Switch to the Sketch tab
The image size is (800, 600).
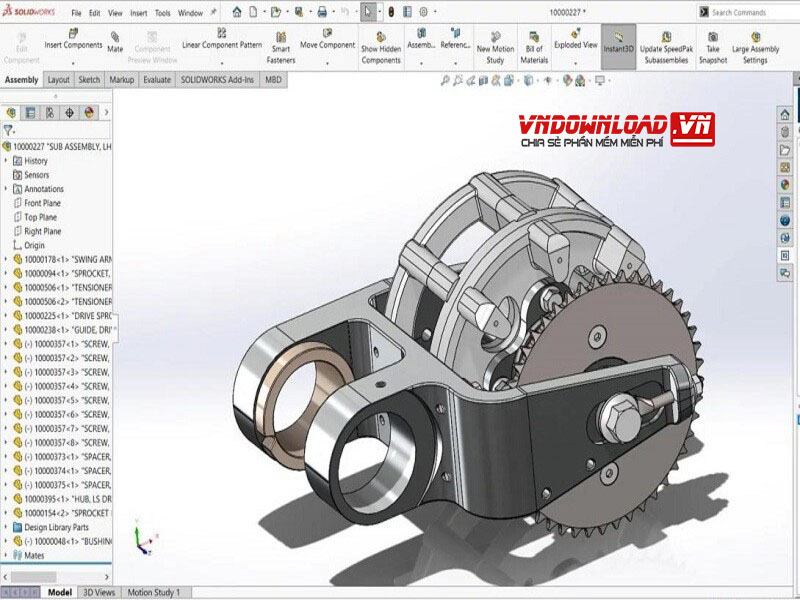point(89,80)
